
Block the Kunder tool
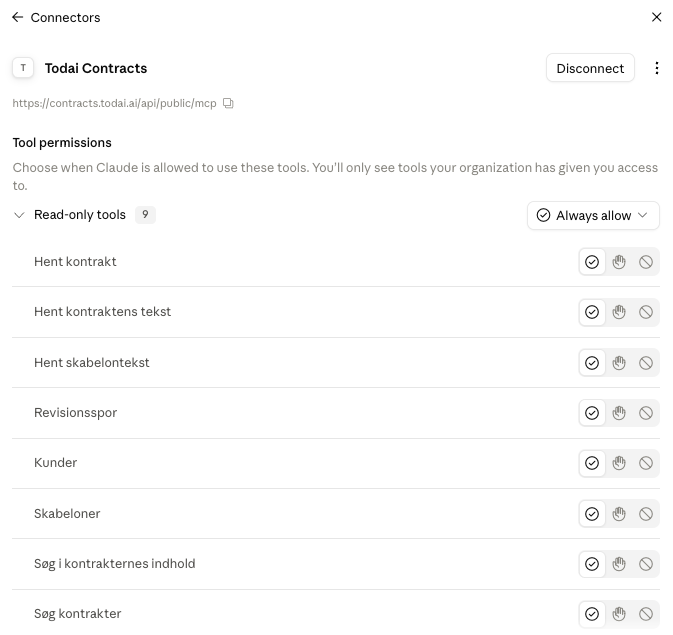646,463
